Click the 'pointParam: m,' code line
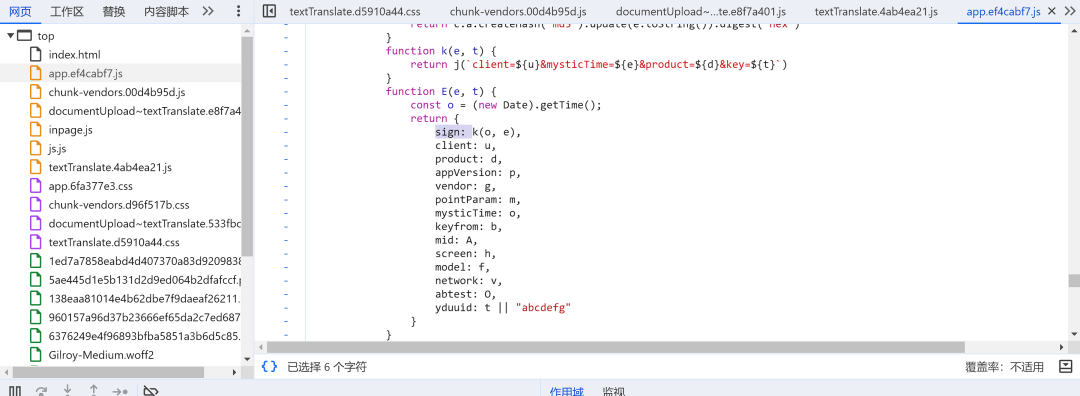 coord(477,199)
